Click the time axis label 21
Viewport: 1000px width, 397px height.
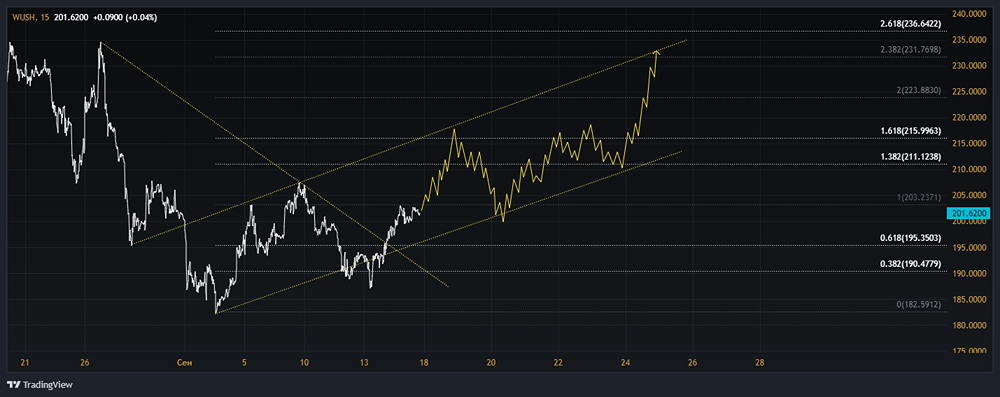click(x=25, y=363)
